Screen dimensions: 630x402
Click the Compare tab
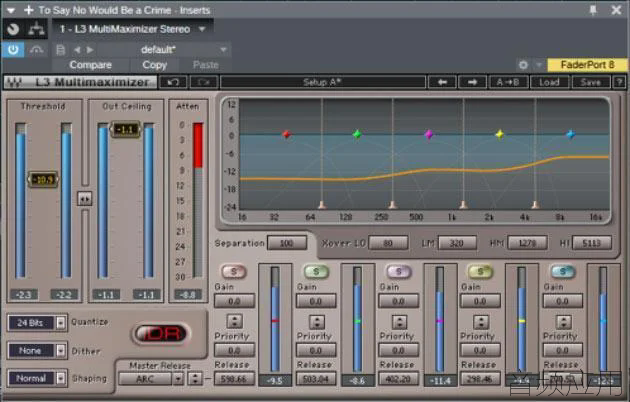tap(90, 65)
